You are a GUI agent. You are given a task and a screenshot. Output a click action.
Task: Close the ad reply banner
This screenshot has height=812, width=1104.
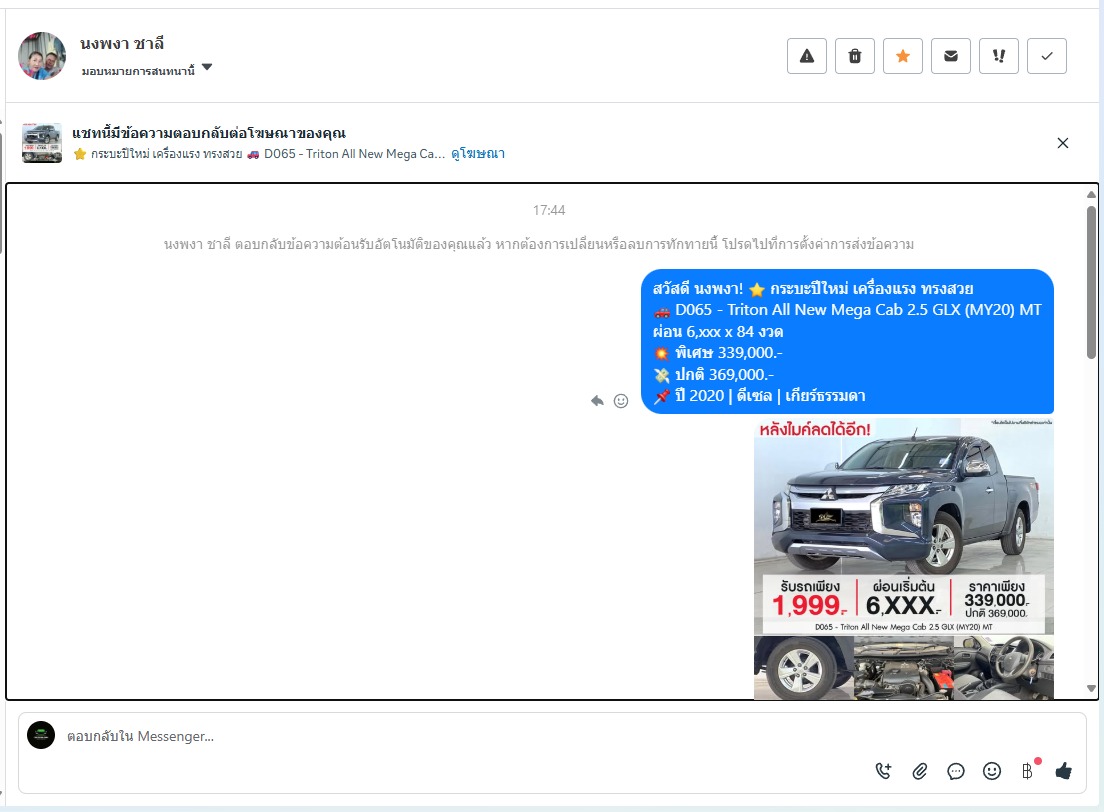(x=1062, y=143)
